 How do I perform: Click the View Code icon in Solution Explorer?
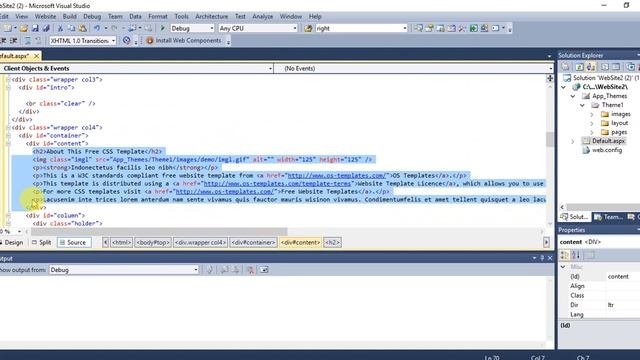point(604,67)
